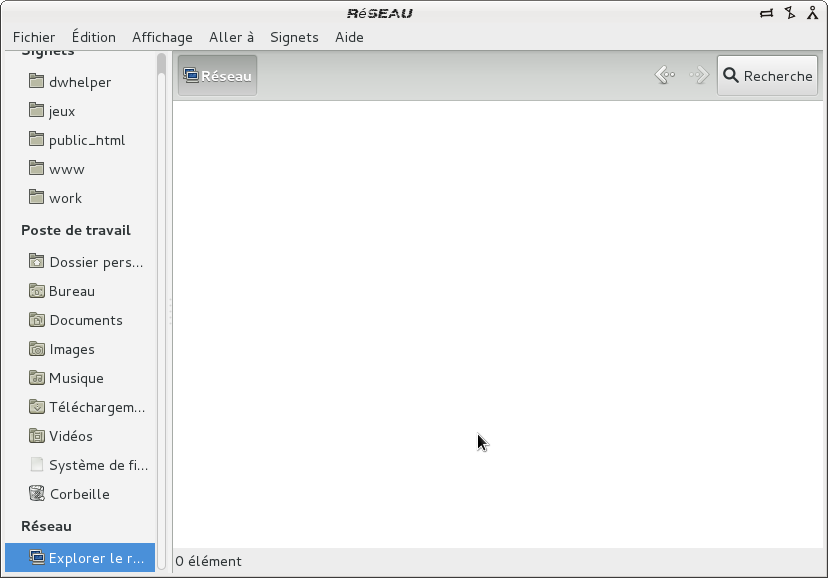
Task: Click the folder icon next to jeux
Action: 36,110
